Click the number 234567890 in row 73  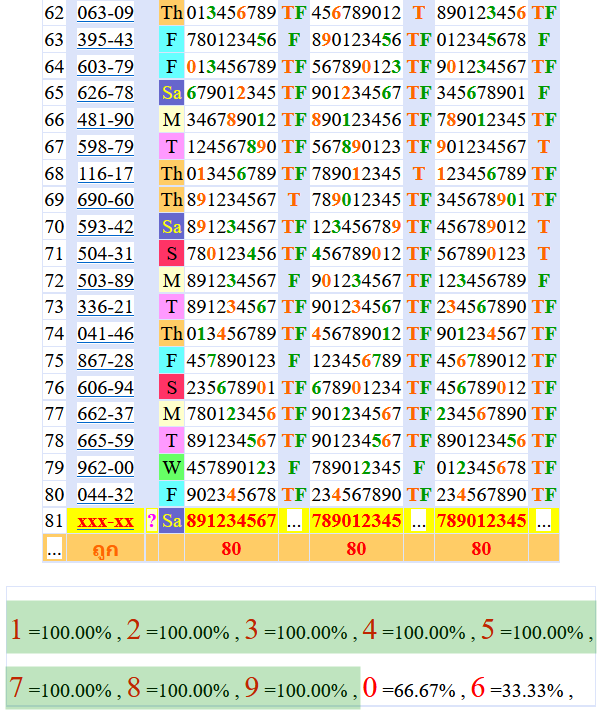point(481,307)
